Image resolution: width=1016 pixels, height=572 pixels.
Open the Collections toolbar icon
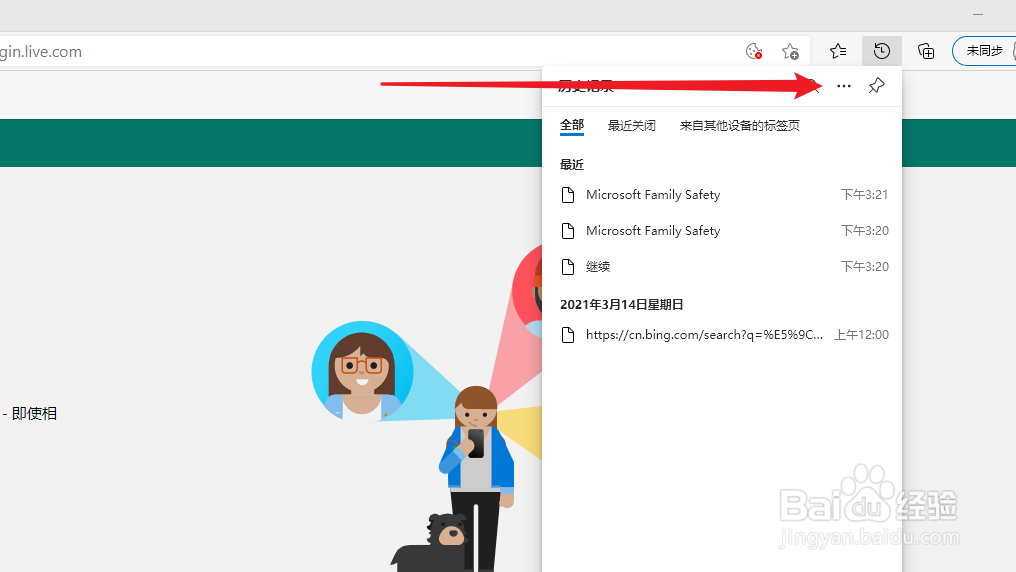click(x=926, y=51)
